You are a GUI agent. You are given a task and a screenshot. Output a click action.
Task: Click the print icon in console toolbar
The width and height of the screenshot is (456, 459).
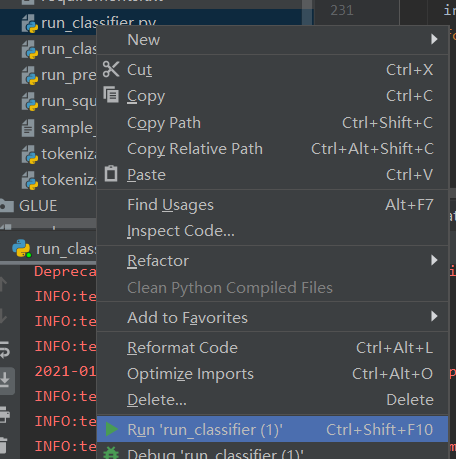pos(4,414)
